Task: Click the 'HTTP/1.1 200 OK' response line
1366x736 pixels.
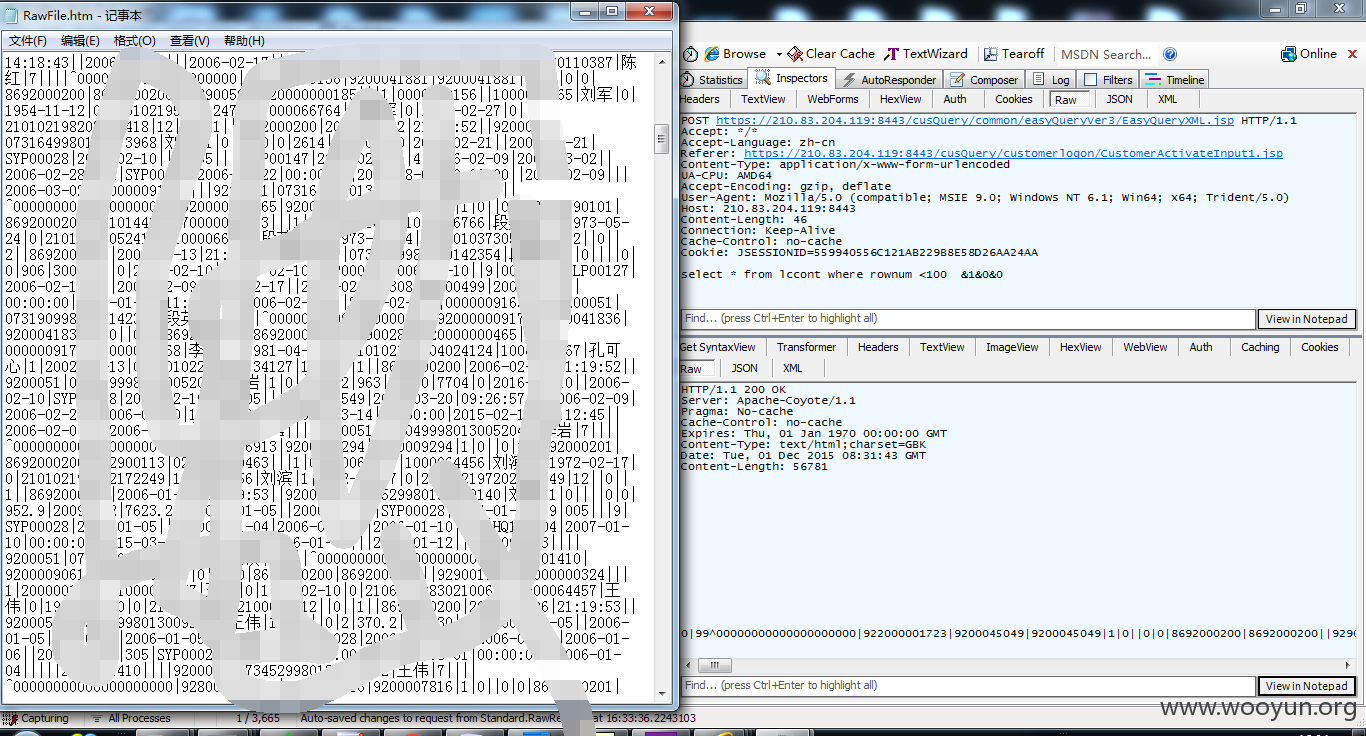Action: 733,390
